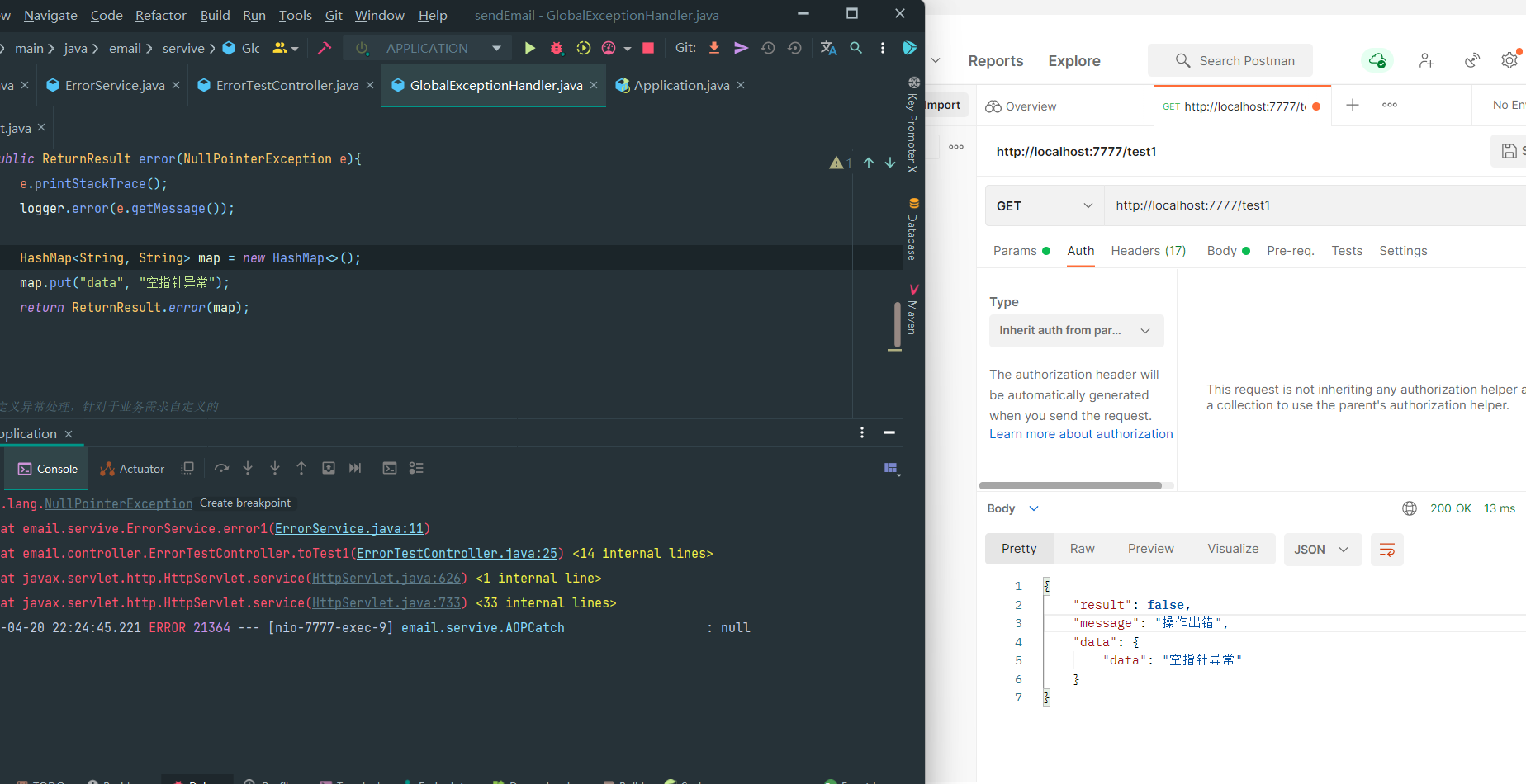Viewport: 1526px width, 784px height.
Task: Click the Git update project arrow
Action: (x=714, y=49)
